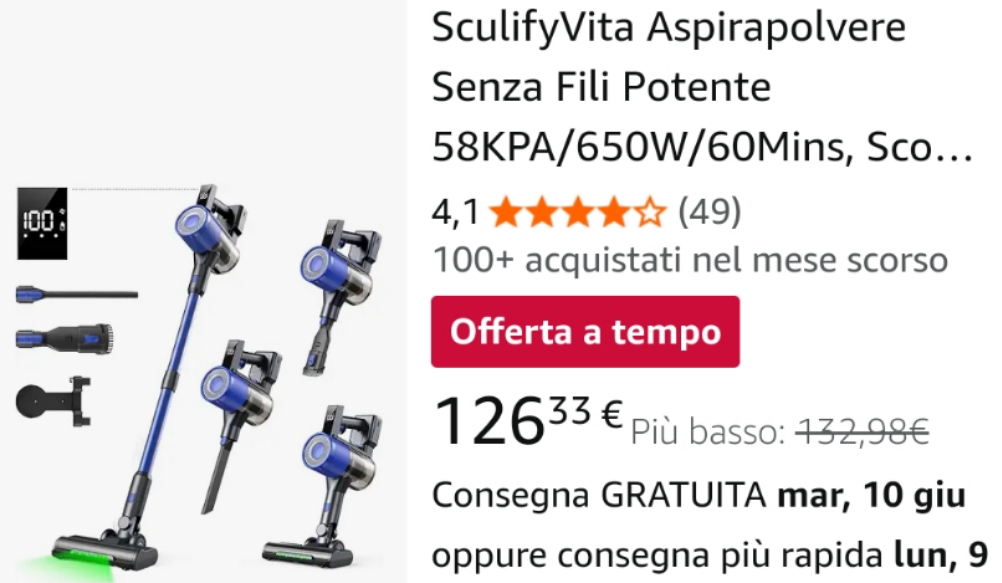
Task: Click the brush attachment accessory image
Action: [65, 338]
